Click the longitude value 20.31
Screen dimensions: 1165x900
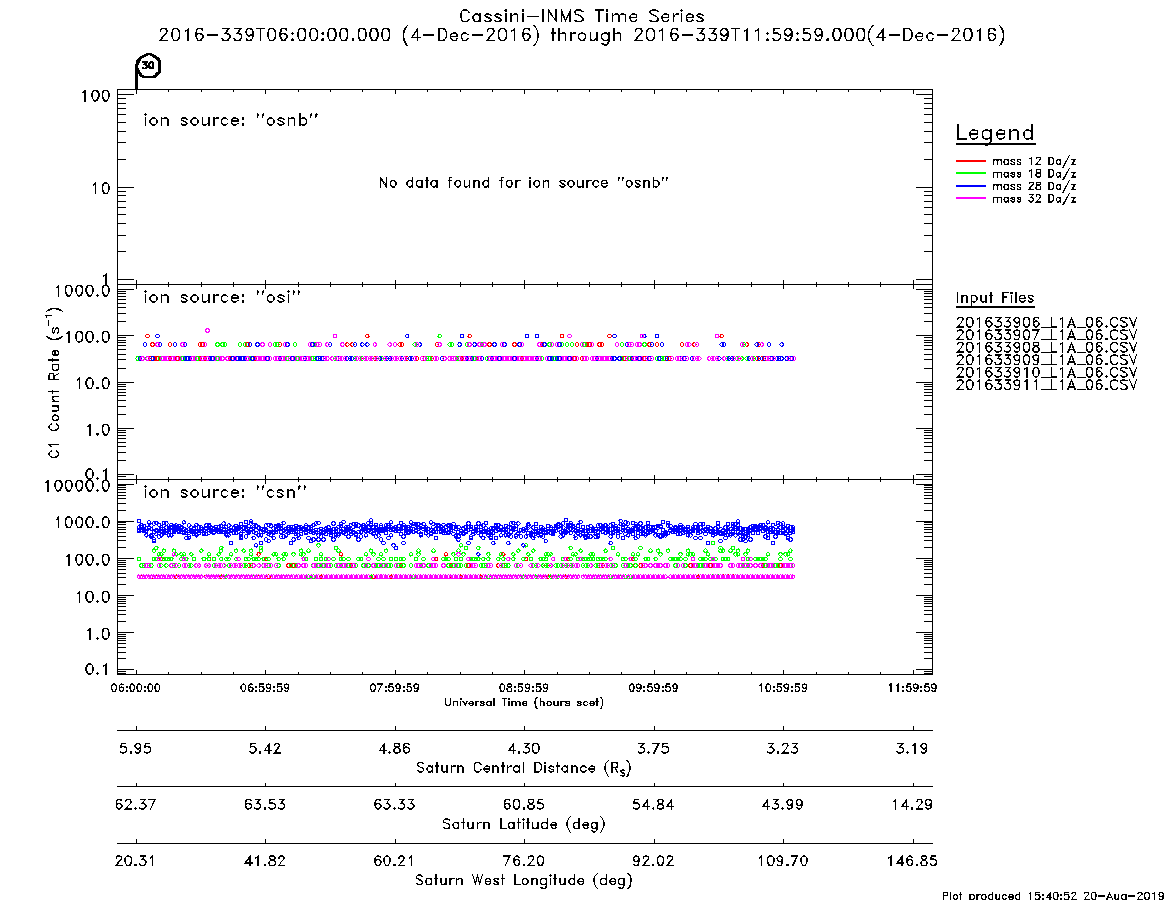[135, 861]
